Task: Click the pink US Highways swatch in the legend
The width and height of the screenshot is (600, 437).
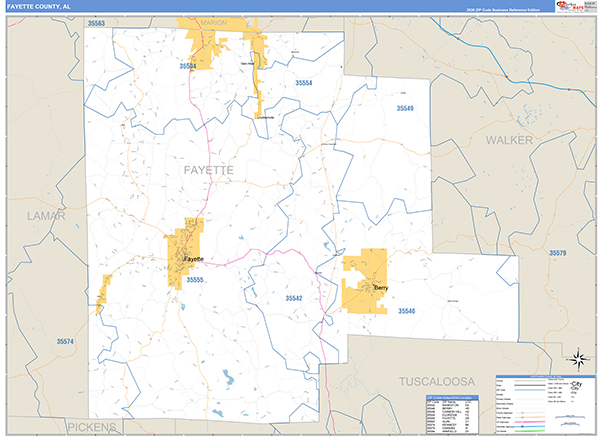Action: (530, 422)
